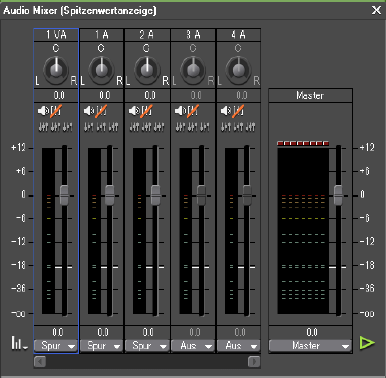Enable gang 1 fader link on 4 A
Image resolution: width=386 pixels, height=378 pixels.
(x=226, y=127)
